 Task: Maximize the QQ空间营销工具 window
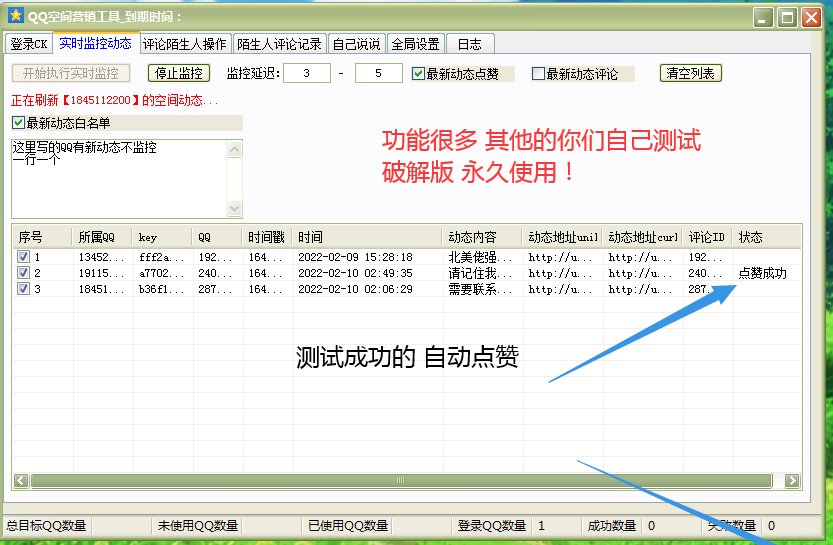(x=787, y=18)
